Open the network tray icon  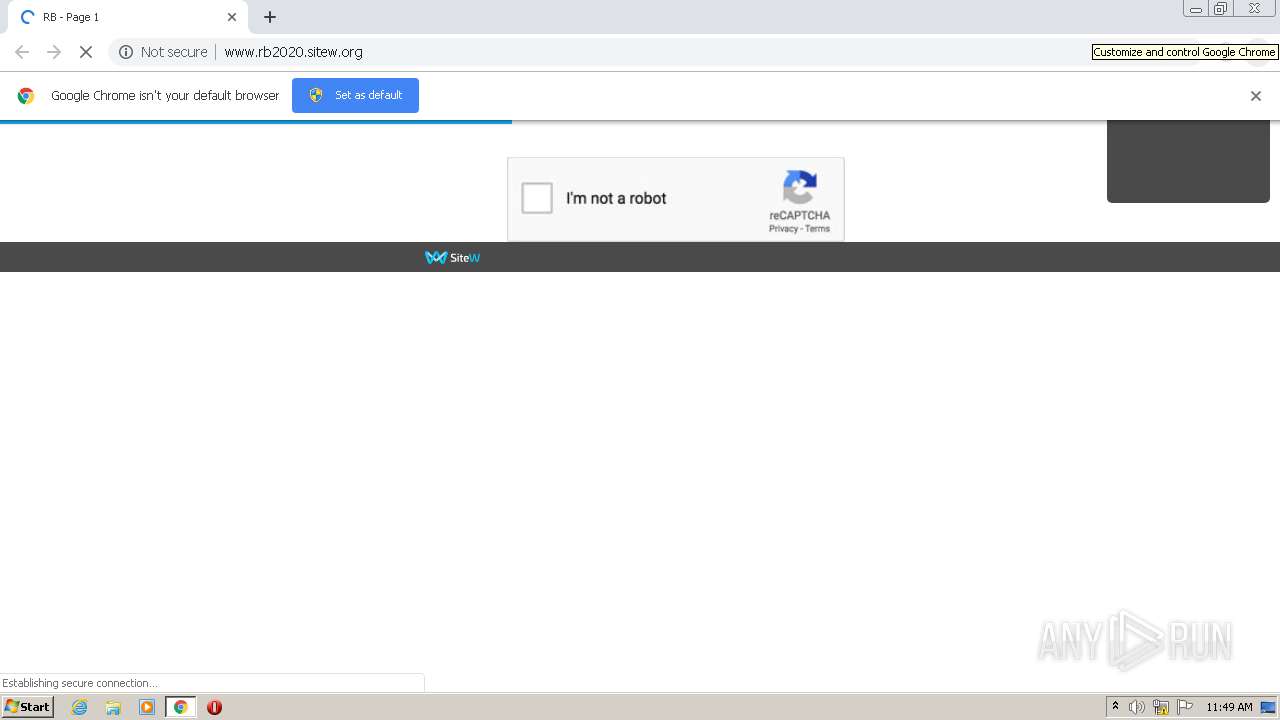[1161, 707]
